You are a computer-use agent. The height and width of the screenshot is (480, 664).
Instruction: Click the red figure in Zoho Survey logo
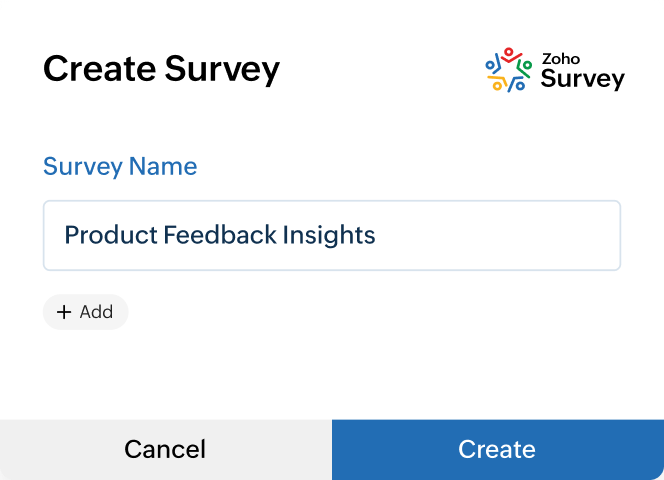coord(509,55)
